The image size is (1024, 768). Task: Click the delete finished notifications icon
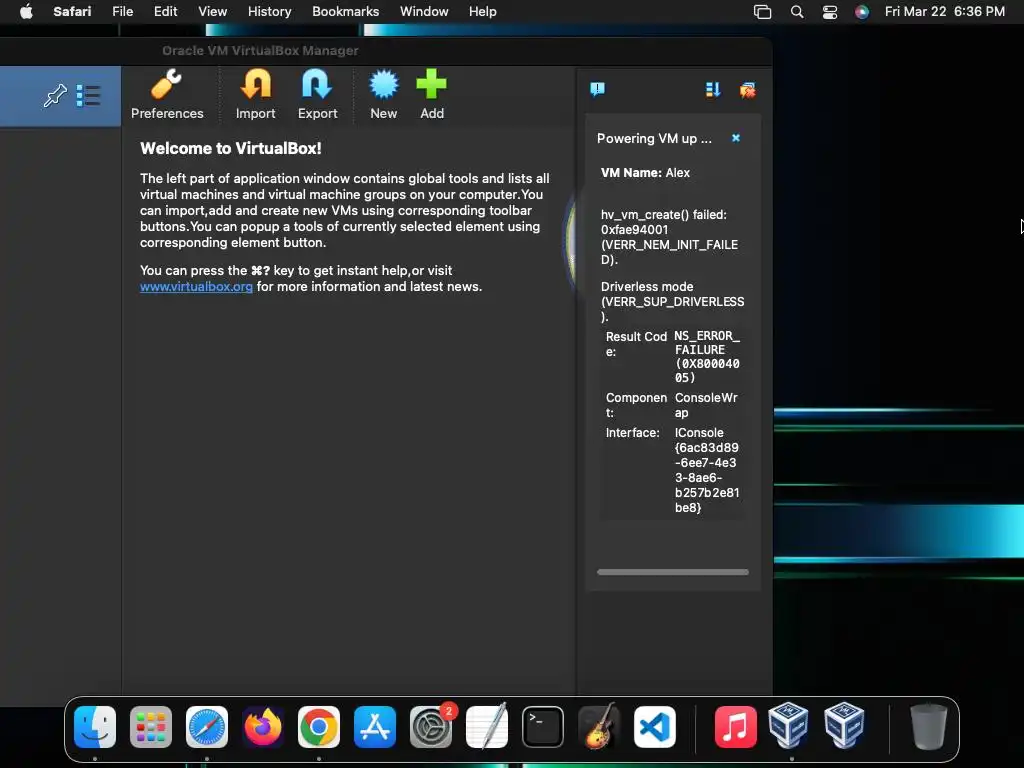[747, 89]
